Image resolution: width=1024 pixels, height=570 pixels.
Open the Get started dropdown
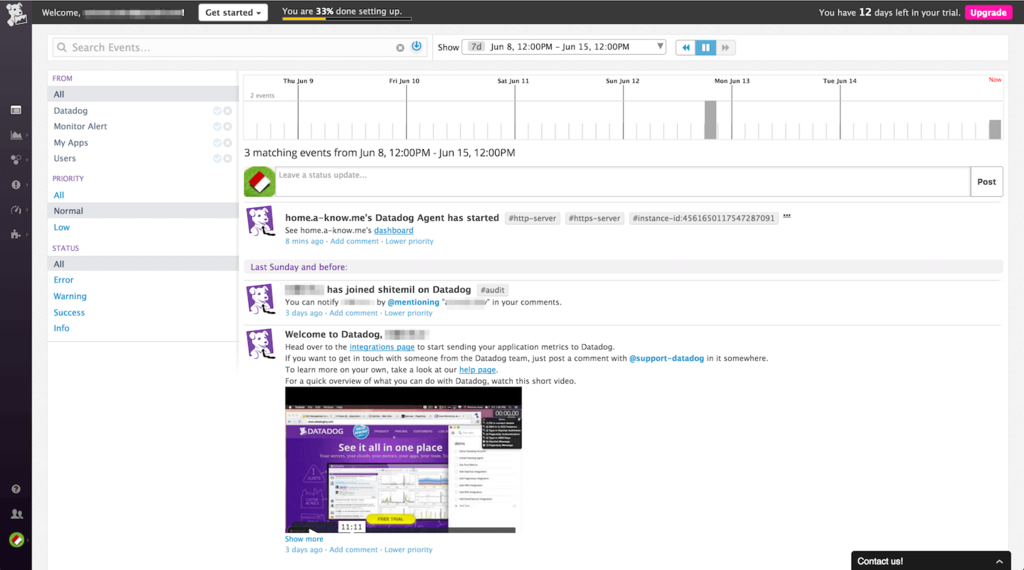[x=232, y=12]
